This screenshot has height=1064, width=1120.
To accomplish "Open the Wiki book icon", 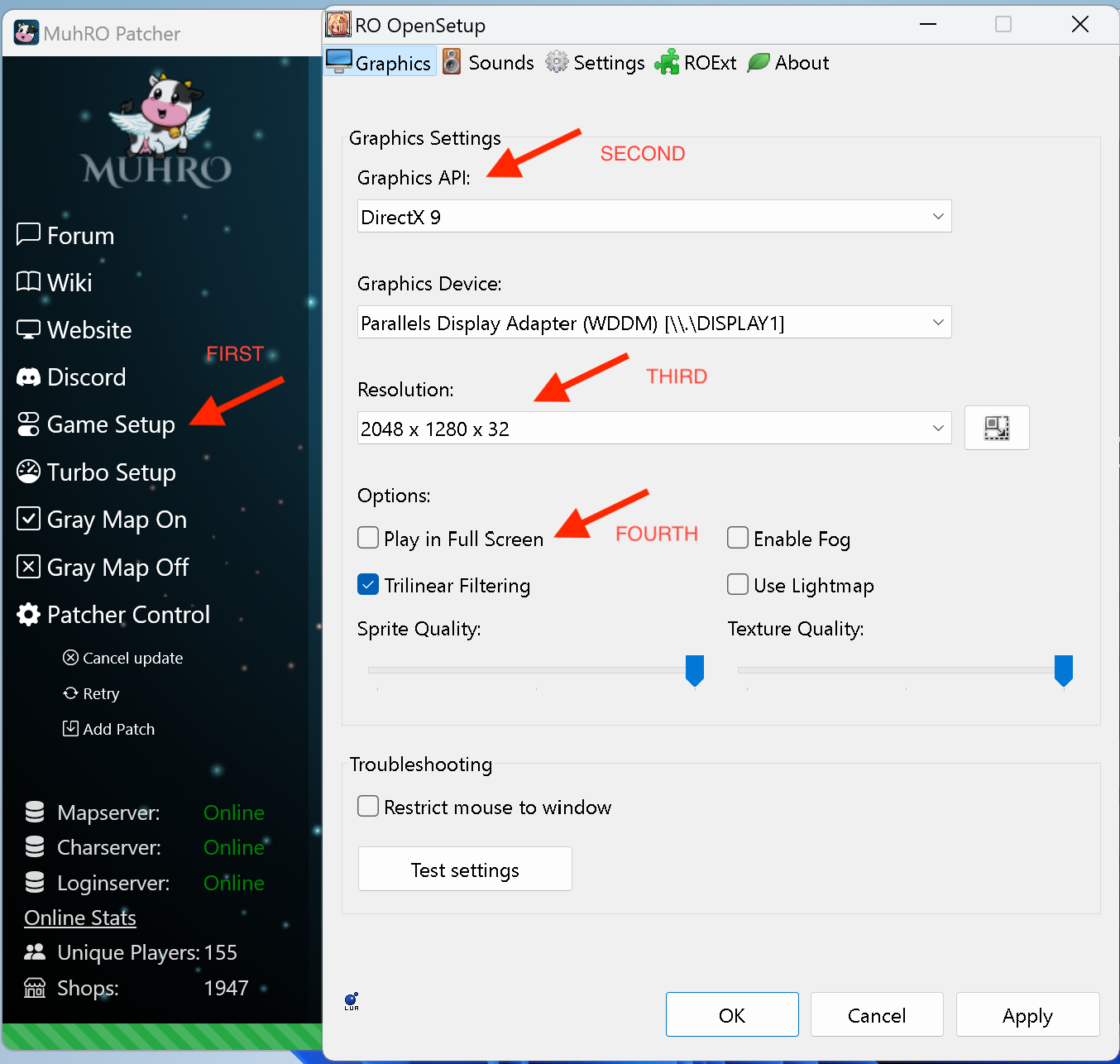I will pyautogui.click(x=28, y=282).
